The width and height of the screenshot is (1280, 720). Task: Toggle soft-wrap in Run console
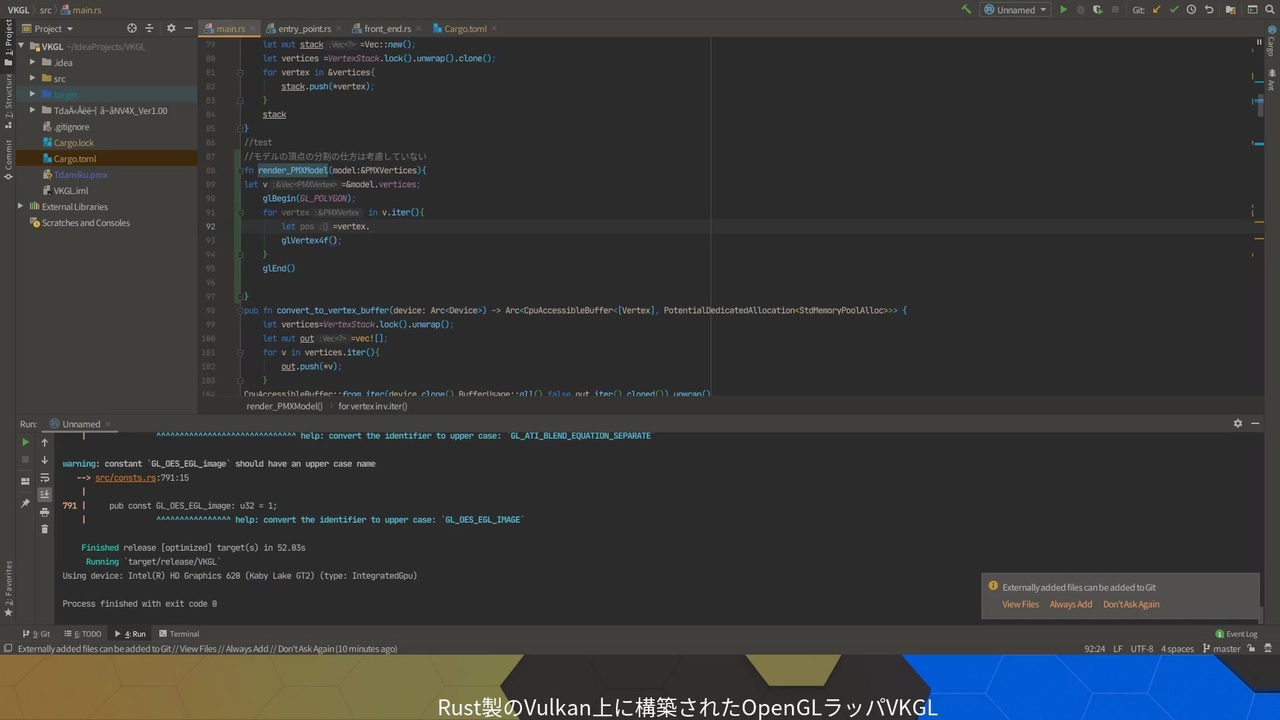click(x=44, y=477)
